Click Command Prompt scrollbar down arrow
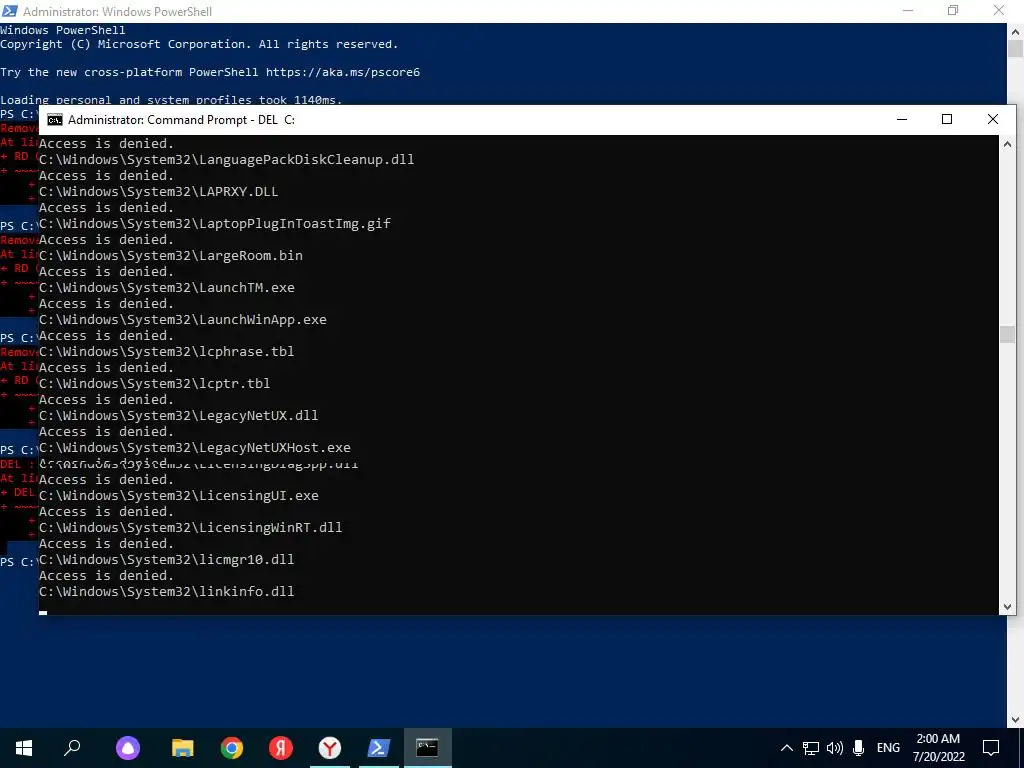This screenshot has height=768, width=1024. (x=1007, y=607)
